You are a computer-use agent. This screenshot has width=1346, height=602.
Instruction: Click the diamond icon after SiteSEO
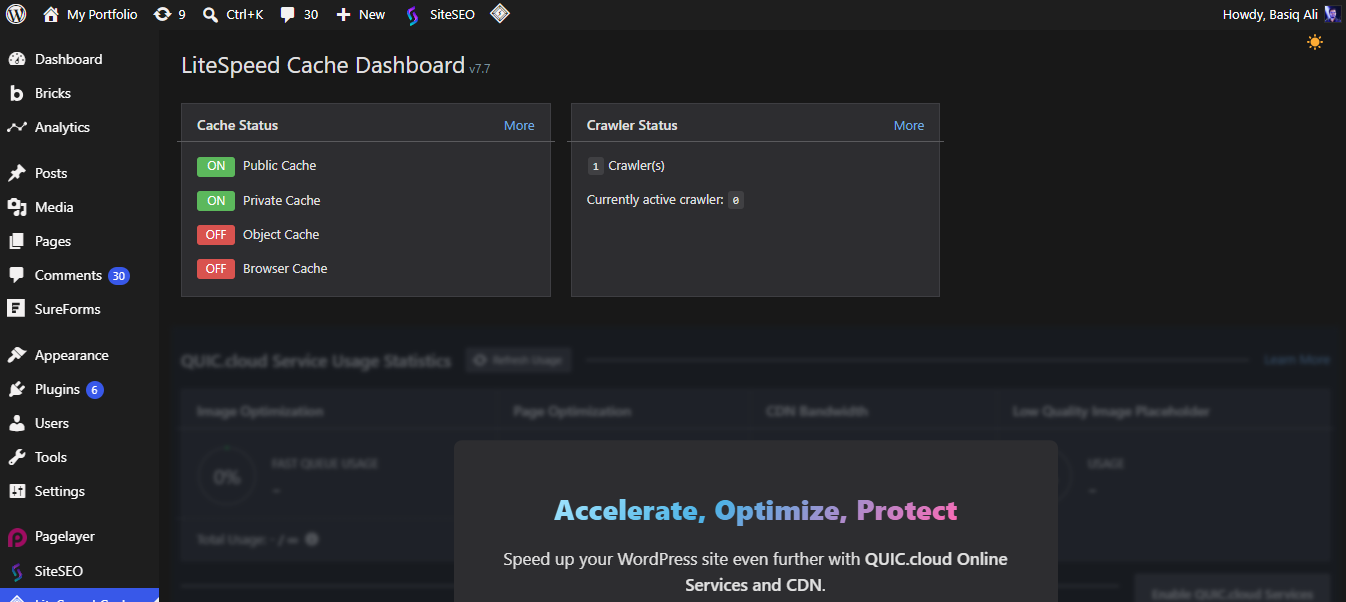coord(499,14)
